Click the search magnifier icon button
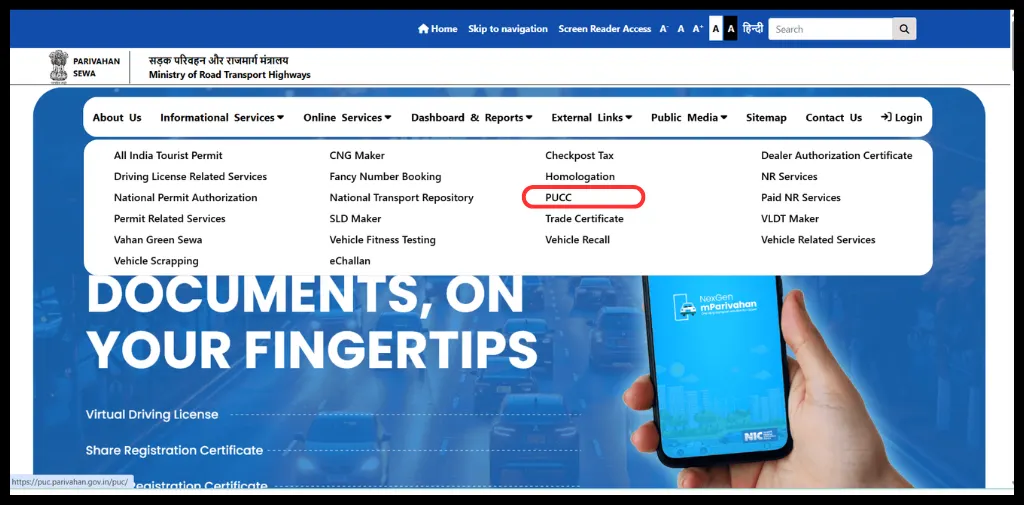This screenshot has height=505, width=1024. [x=904, y=29]
